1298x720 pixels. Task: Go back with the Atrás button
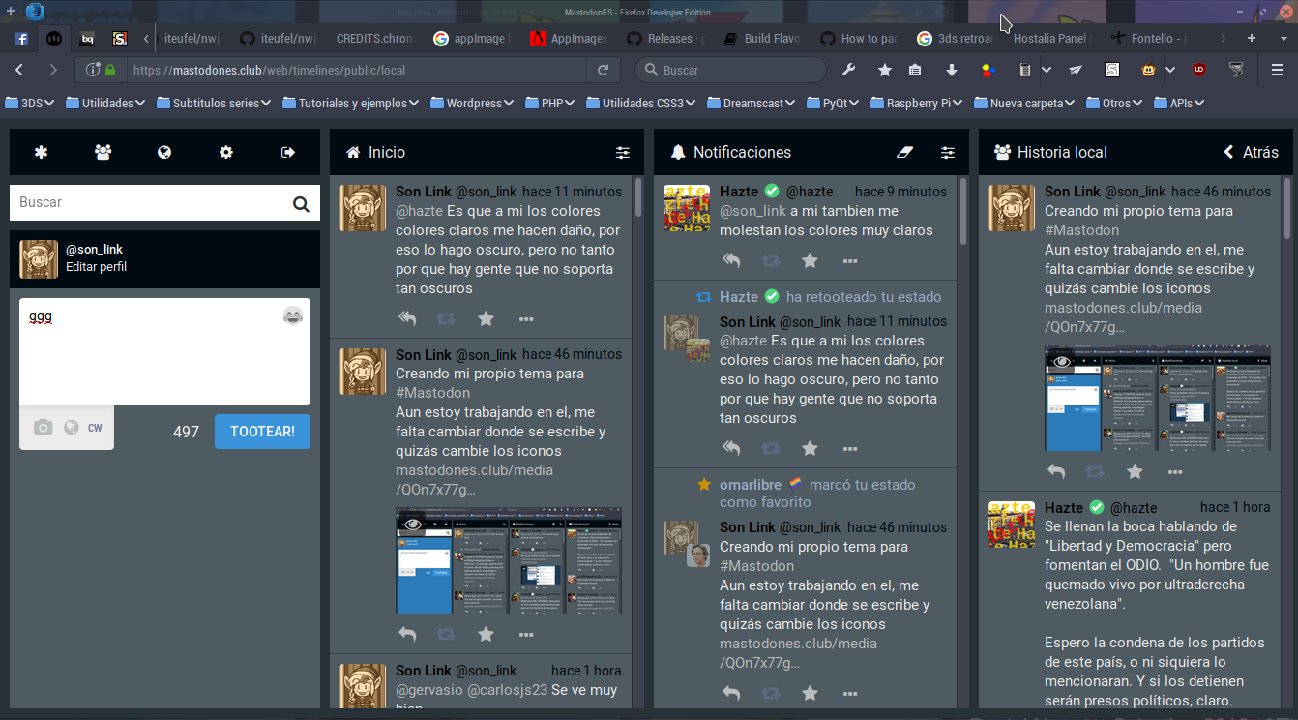click(x=1251, y=152)
